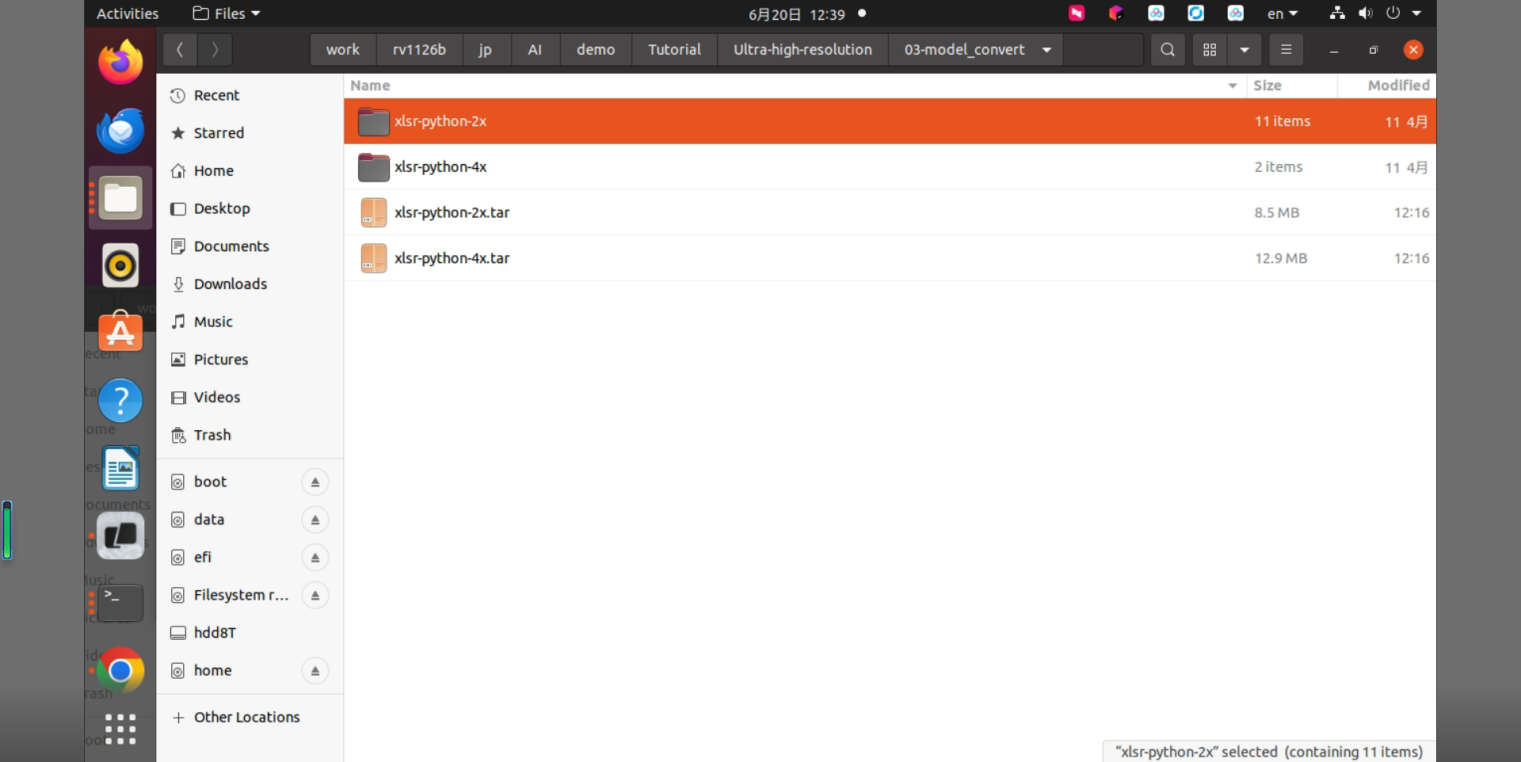Open system menu via power icon

click(1393, 14)
